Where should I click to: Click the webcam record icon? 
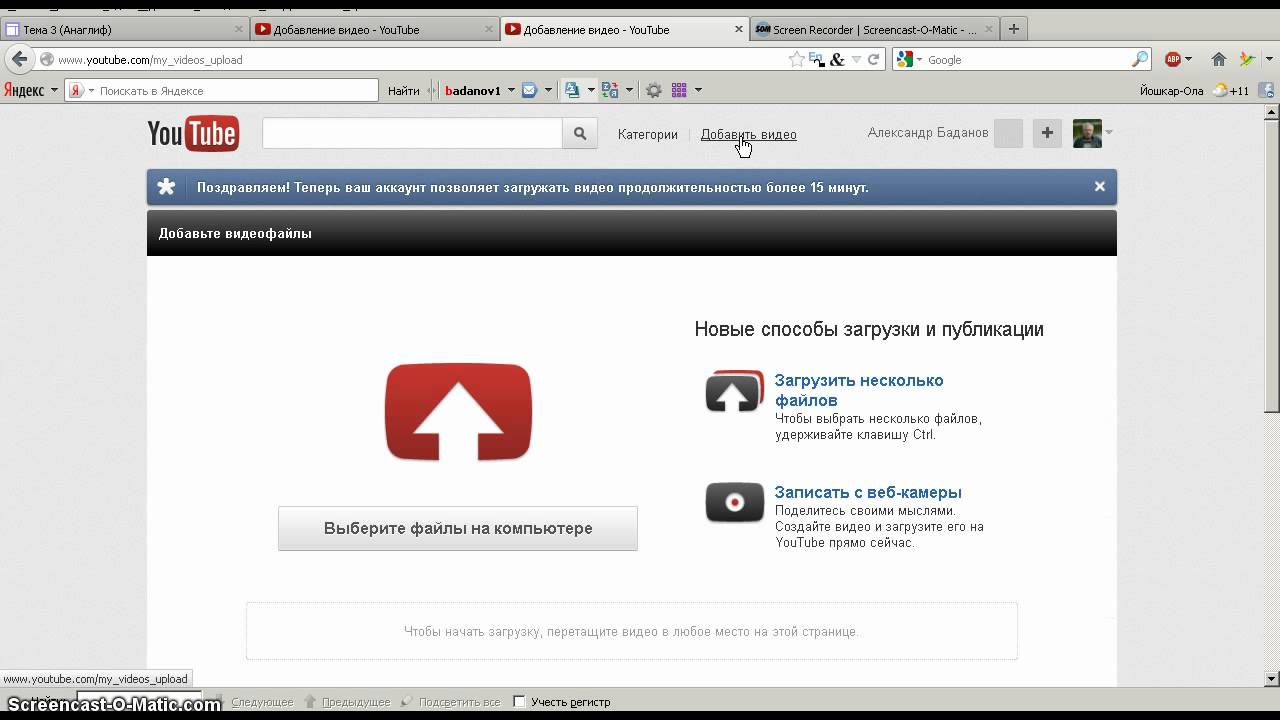click(x=734, y=502)
